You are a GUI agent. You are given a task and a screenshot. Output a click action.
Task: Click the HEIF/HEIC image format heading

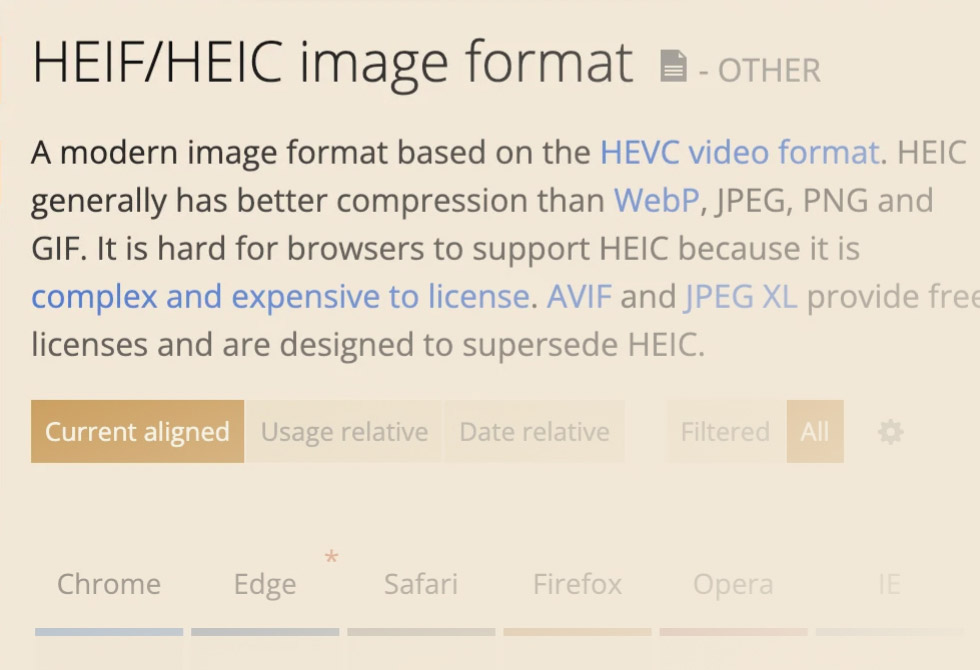[x=332, y=63]
